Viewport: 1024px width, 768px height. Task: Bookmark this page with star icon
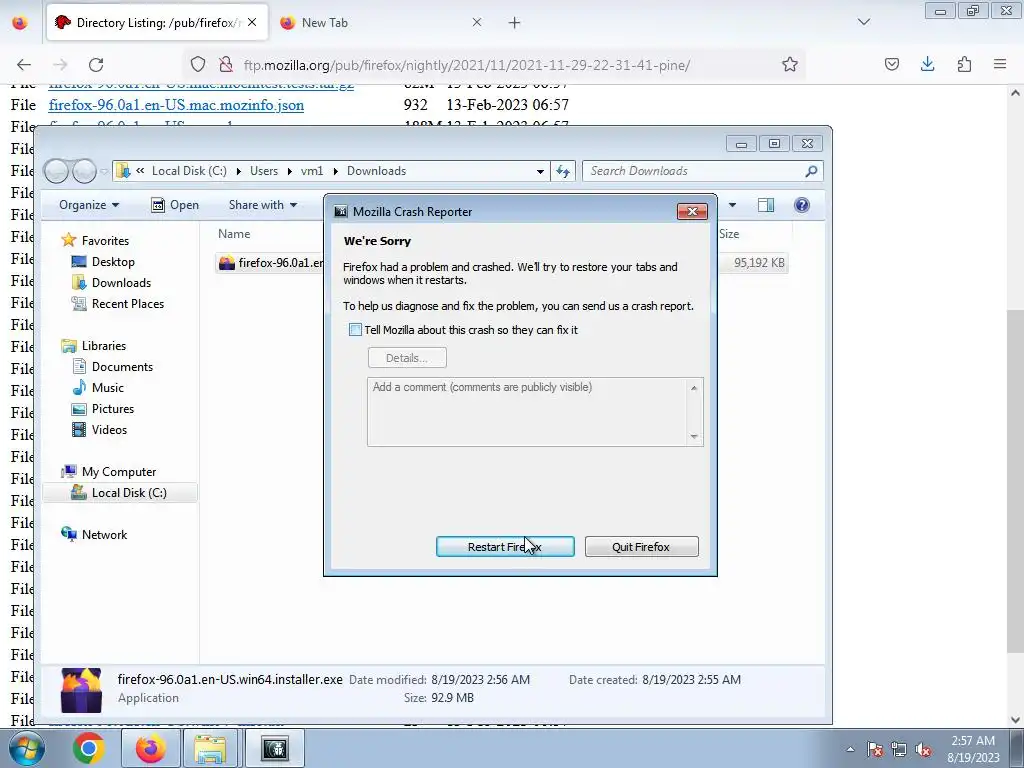click(790, 65)
